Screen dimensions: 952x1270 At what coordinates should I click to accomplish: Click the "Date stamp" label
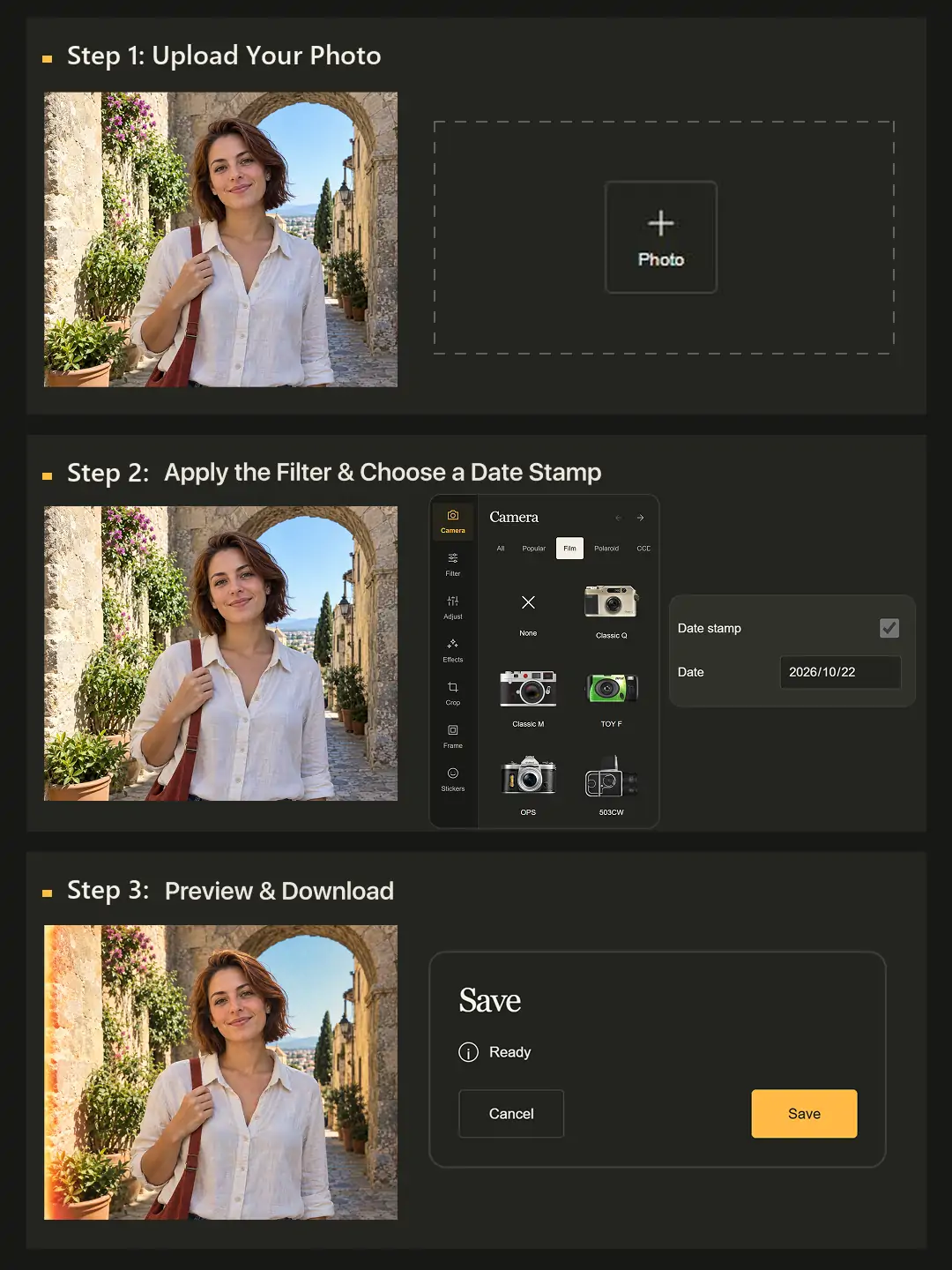click(710, 628)
